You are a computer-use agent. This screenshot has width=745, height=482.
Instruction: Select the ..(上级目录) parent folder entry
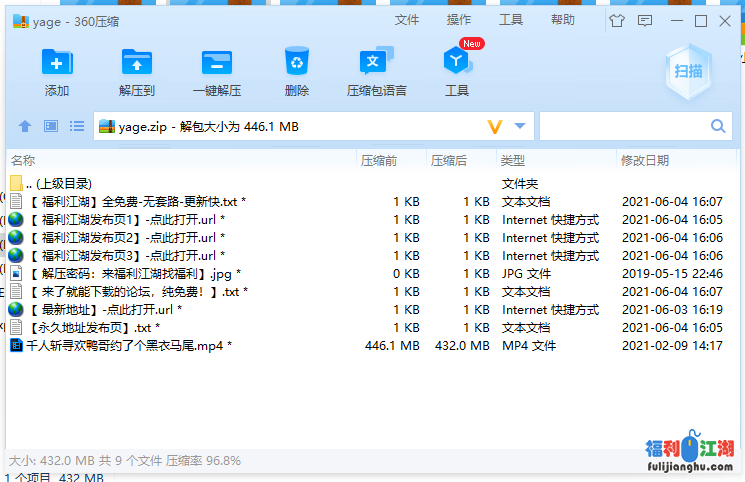click(x=60, y=184)
